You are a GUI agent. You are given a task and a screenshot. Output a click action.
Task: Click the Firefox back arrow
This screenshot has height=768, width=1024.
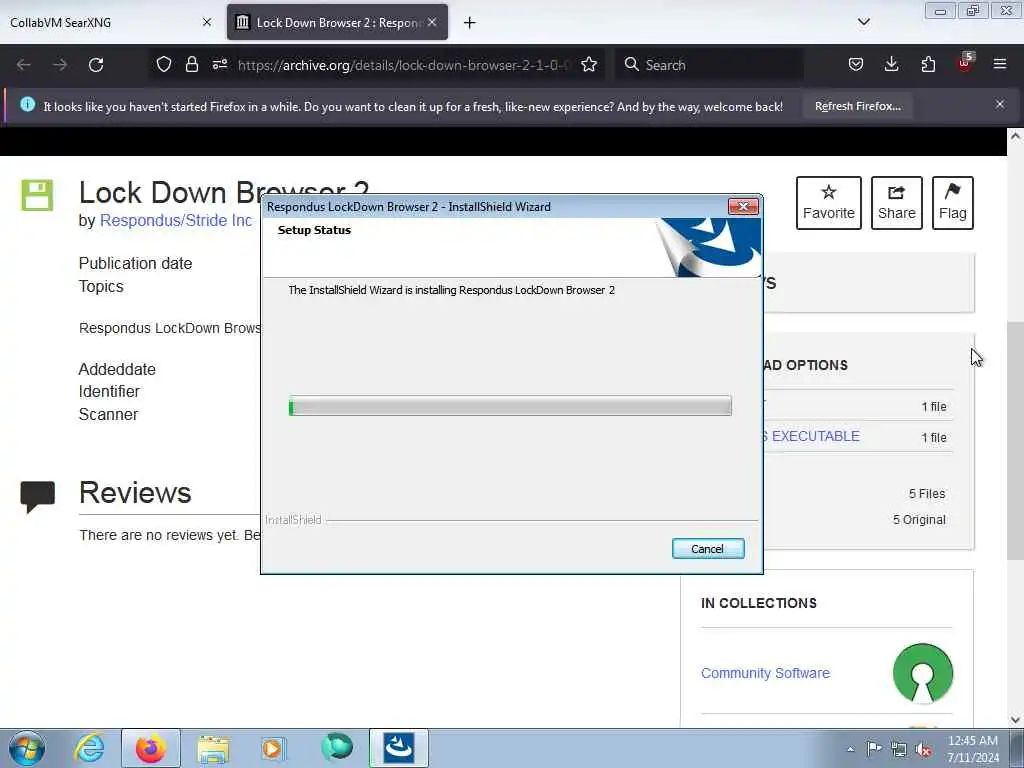pyautogui.click(x=24, y=65)
